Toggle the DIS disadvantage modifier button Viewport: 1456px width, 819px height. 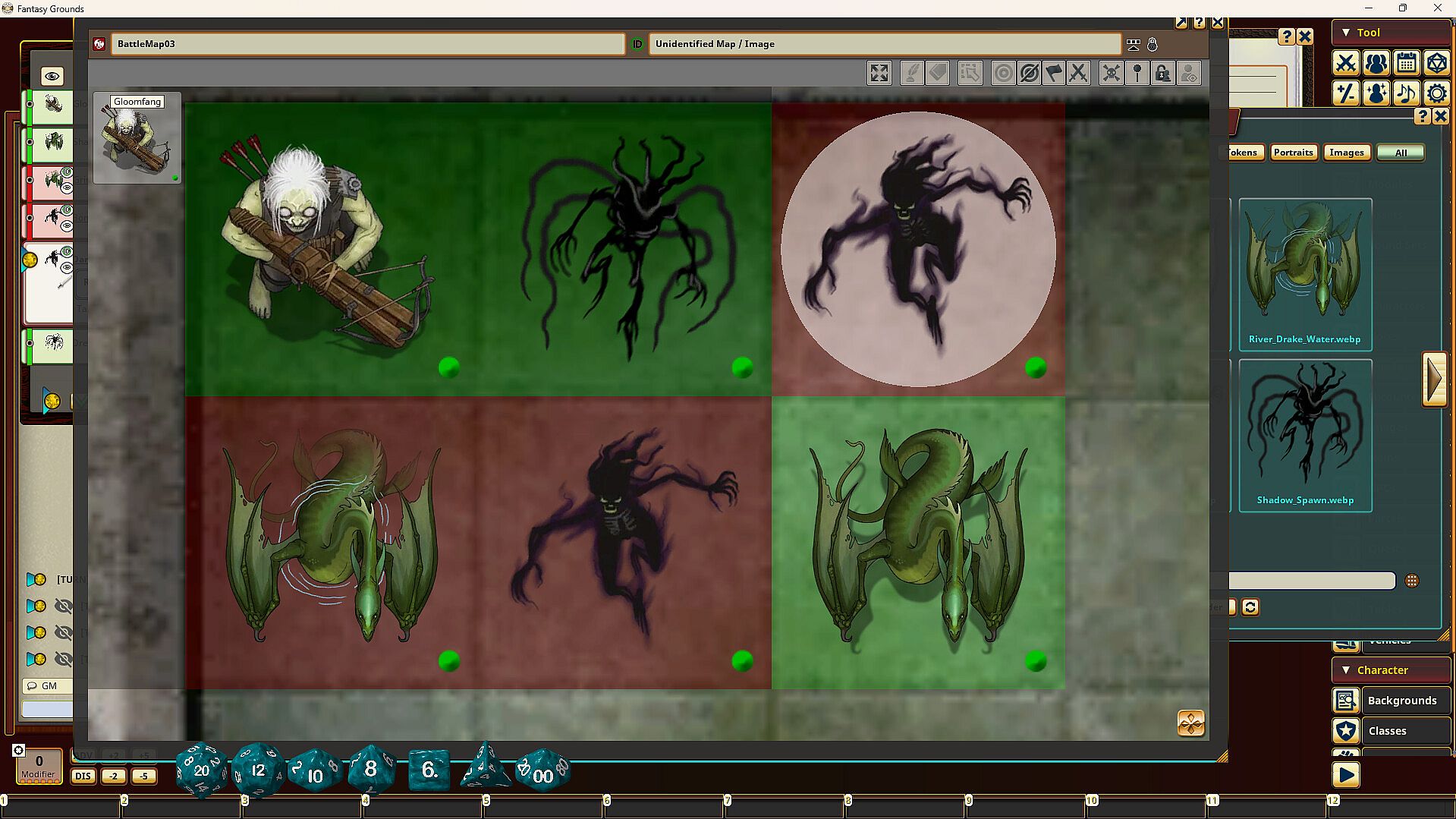coord(83,776)
